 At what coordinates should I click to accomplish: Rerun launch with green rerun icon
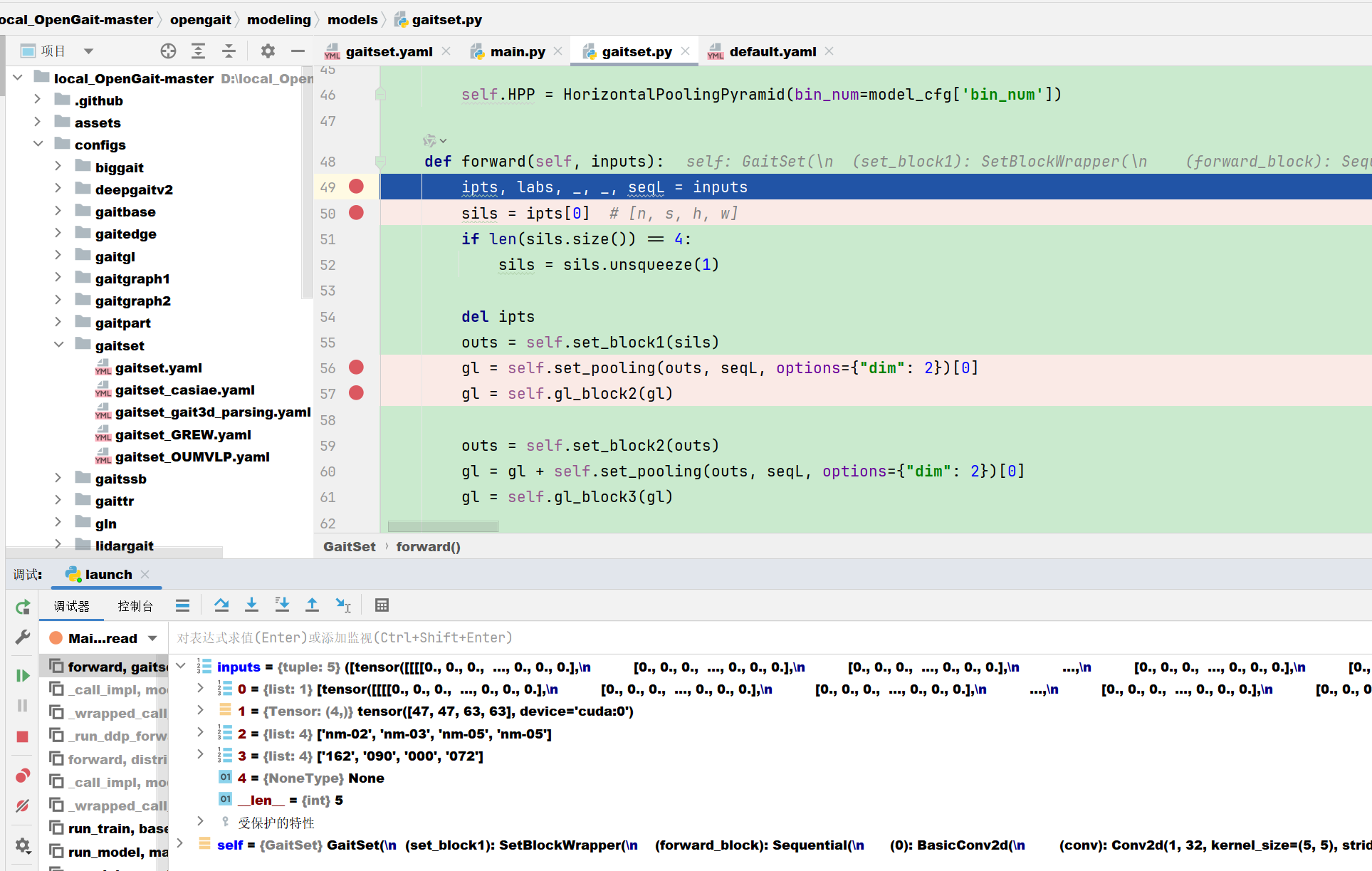tap(22, 607)
